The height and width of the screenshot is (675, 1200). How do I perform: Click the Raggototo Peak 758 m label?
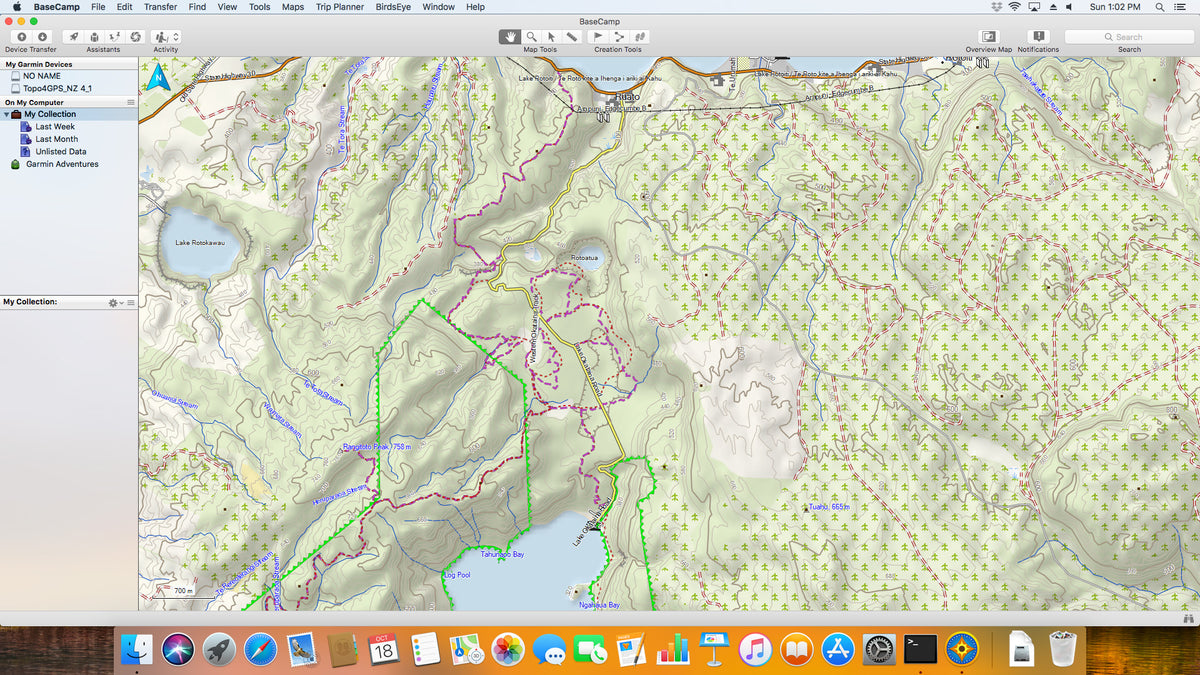378,446
